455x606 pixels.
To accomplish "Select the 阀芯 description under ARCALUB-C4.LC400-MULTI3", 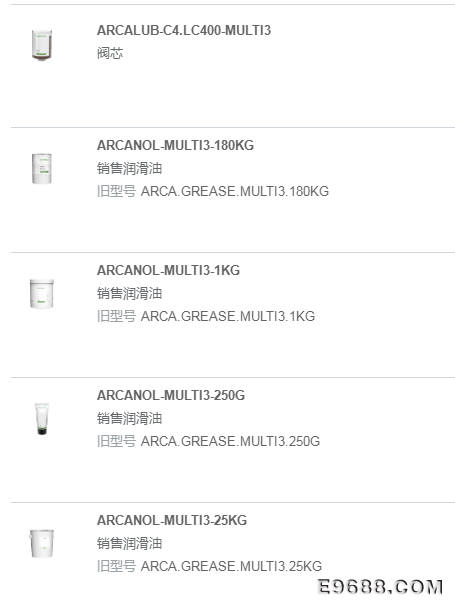I will [110, 53].
